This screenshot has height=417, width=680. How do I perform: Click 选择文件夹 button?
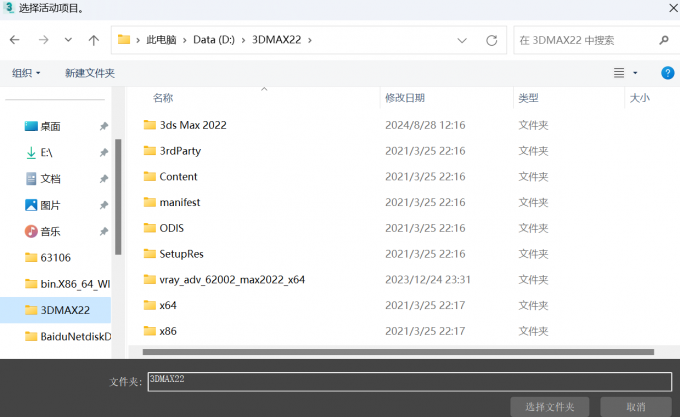pos(549,407)
